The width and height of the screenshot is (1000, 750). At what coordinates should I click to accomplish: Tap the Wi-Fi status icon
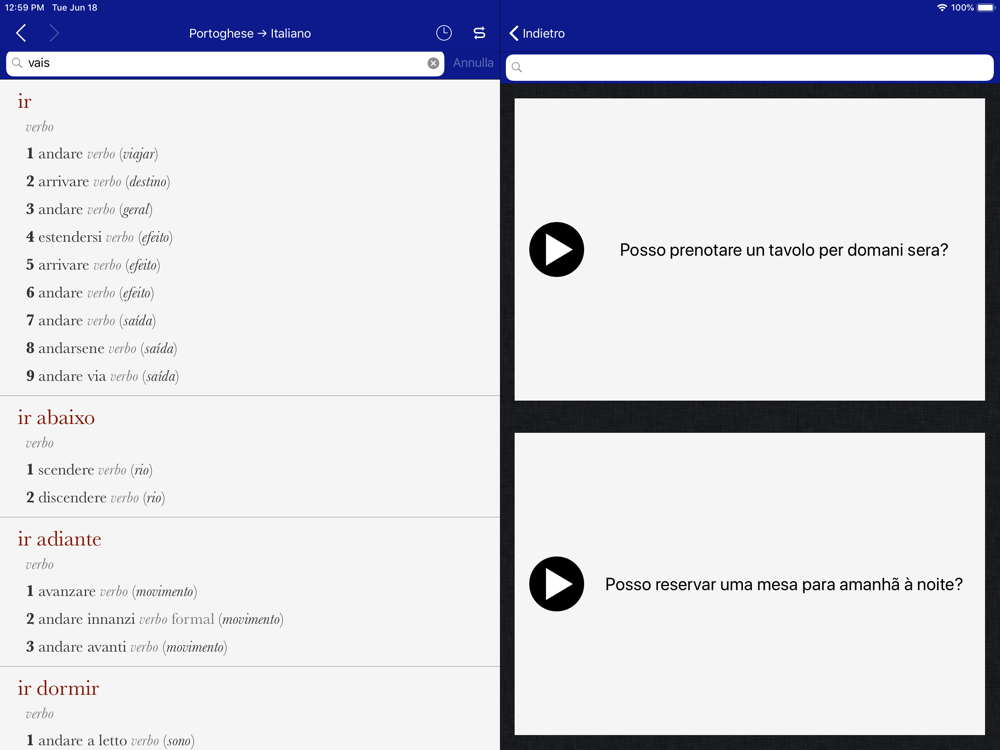point(942,8)
